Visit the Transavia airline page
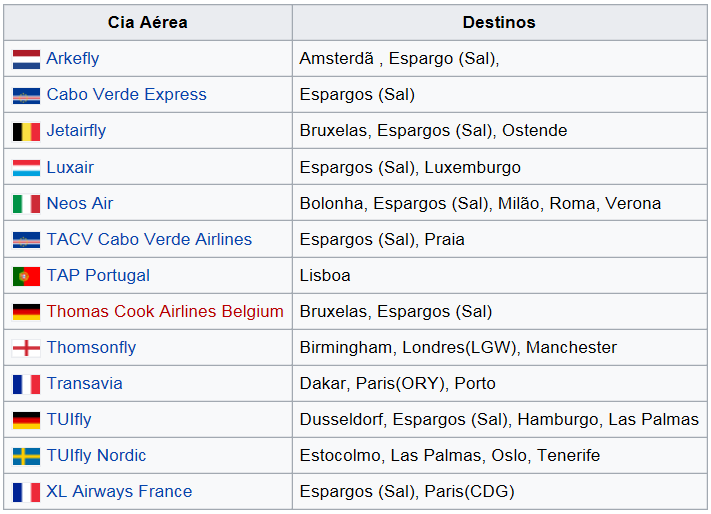This screenshot has height=514, width=711. (84, 383)
